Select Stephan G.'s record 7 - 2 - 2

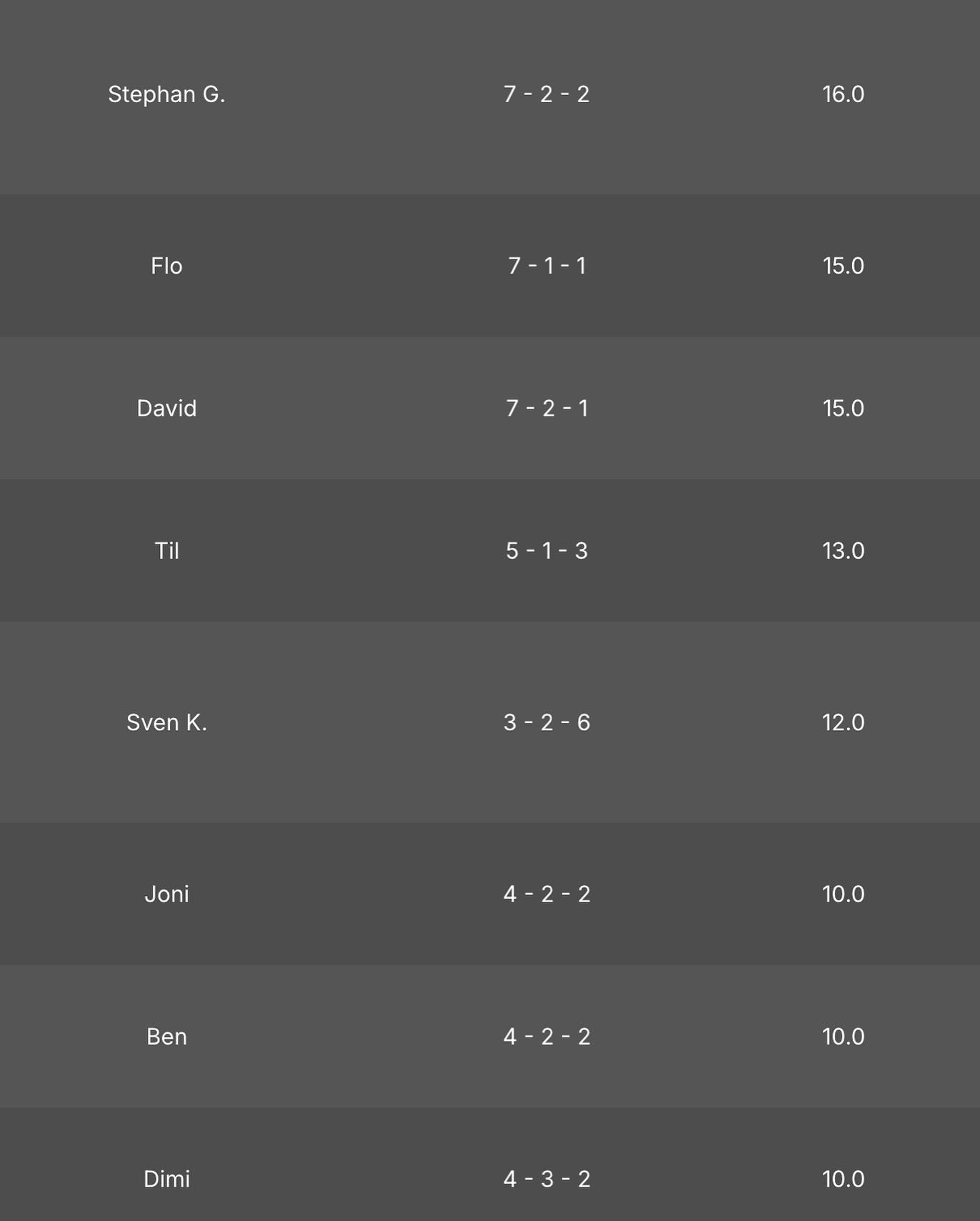click(546, 94)
